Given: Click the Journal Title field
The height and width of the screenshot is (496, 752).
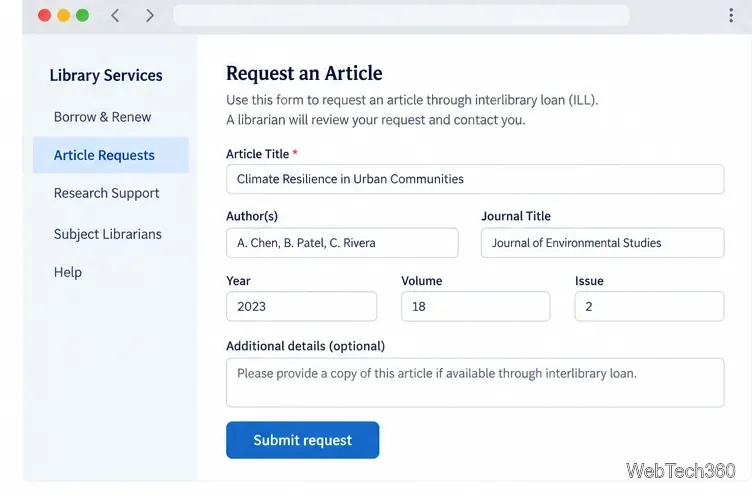Looking at the screenshot, I should (x=602, y=243).
